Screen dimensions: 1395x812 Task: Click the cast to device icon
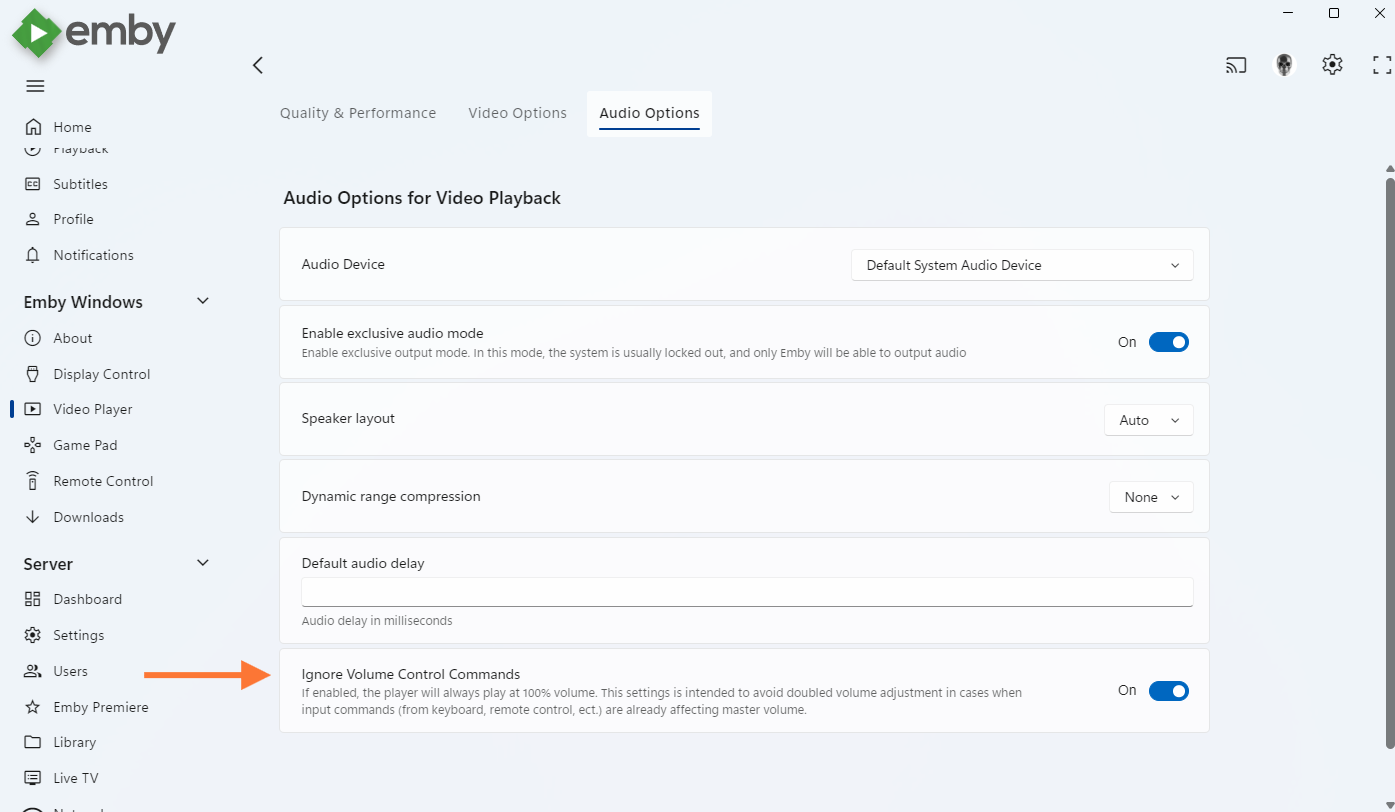[1237, 66]
